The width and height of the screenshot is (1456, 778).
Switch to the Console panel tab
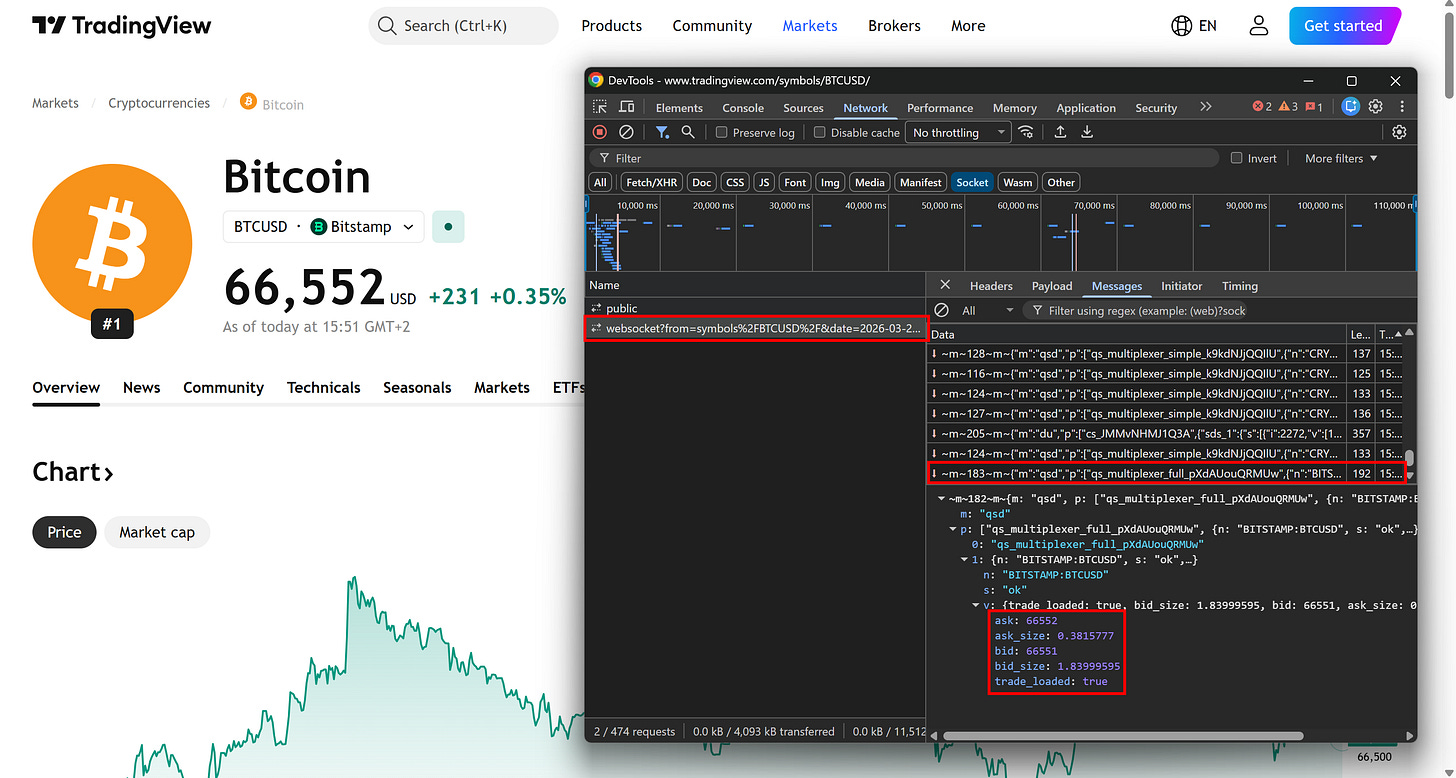743,108
